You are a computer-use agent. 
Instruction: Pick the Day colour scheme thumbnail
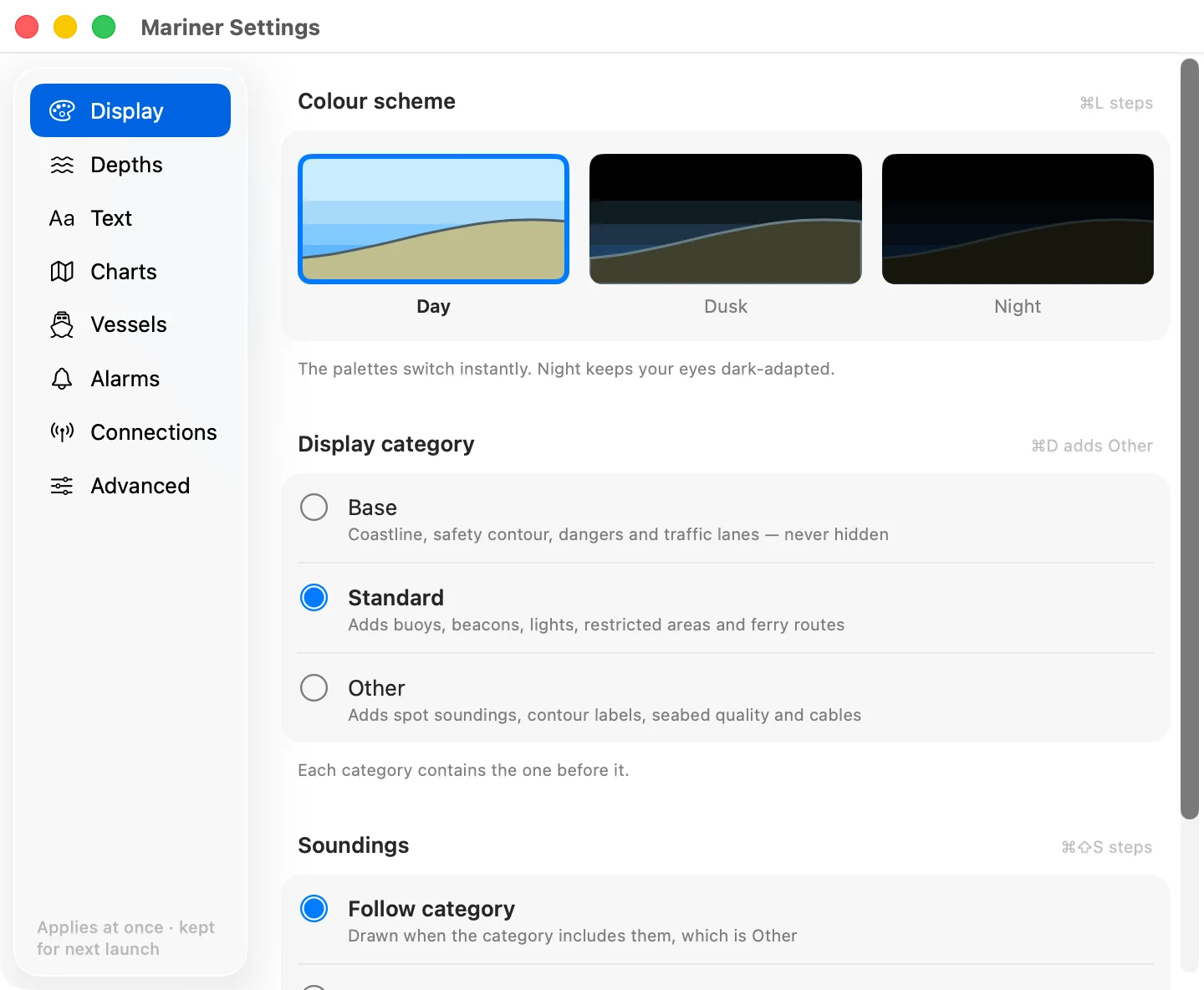point(433,219)
